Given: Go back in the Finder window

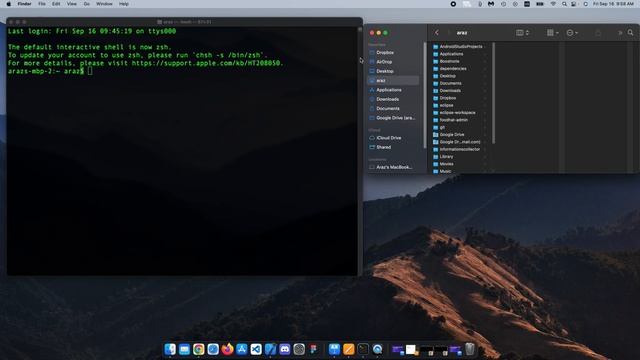Looking at the screenshot, I should coord(437,33).
